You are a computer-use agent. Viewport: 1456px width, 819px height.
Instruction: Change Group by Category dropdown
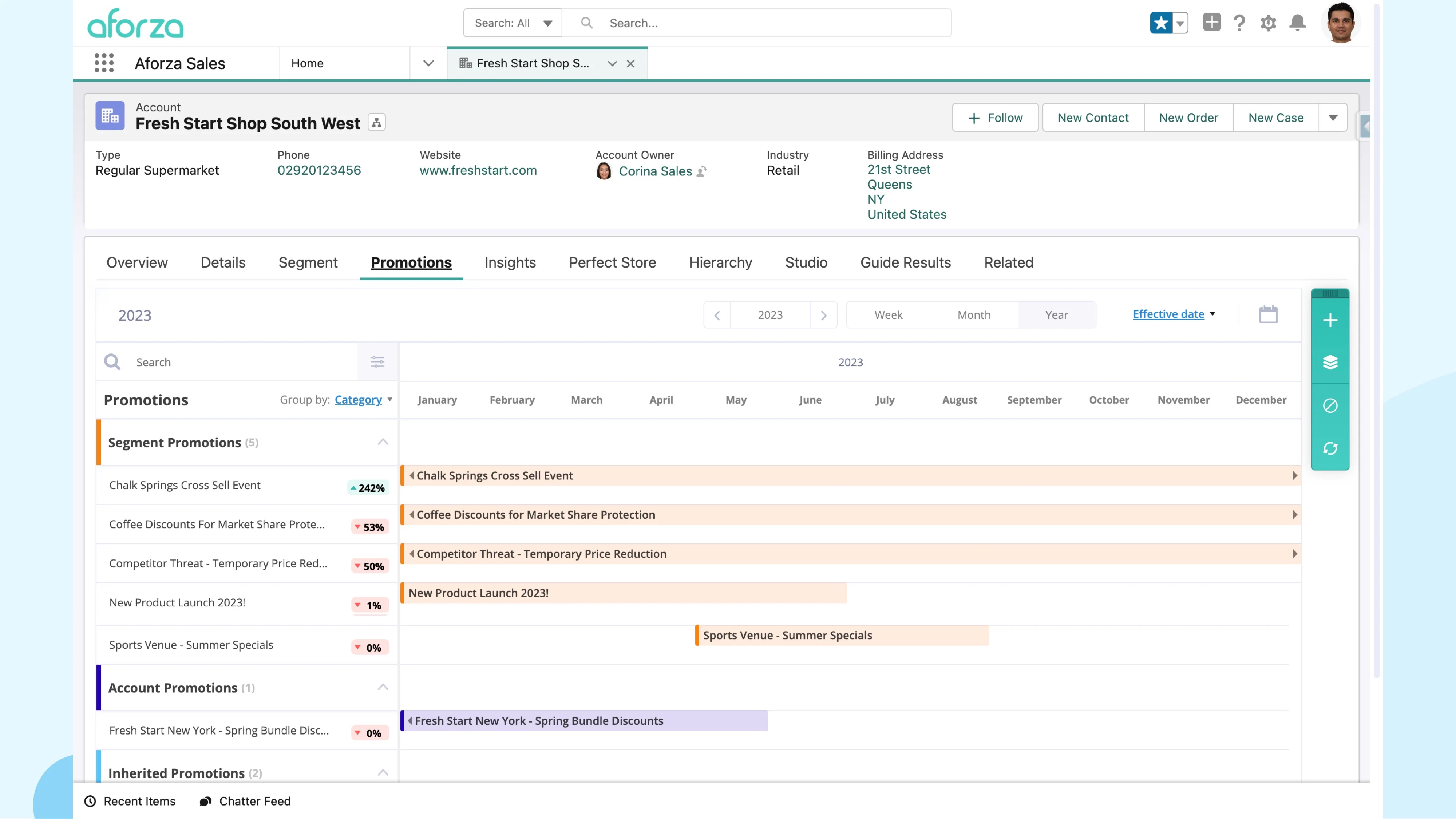pos(363,400)
